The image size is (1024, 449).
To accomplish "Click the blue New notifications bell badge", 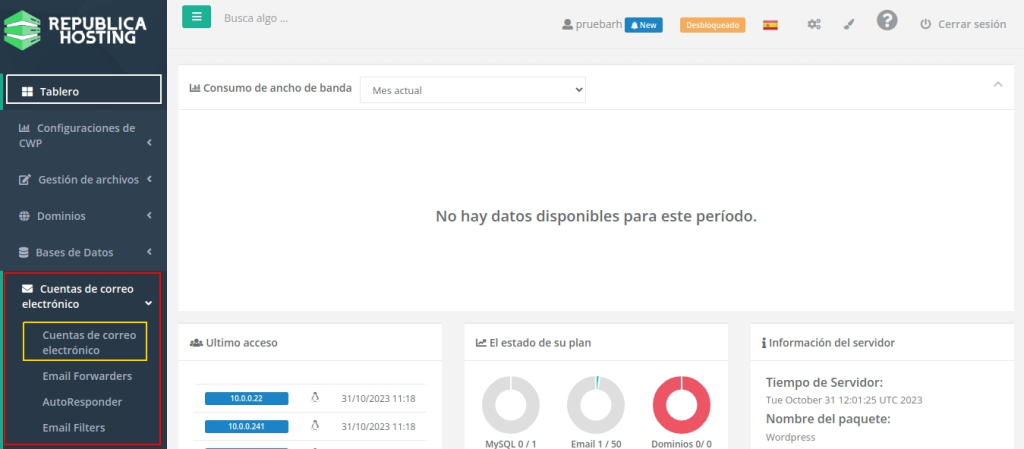I will (x=643, y=25).
